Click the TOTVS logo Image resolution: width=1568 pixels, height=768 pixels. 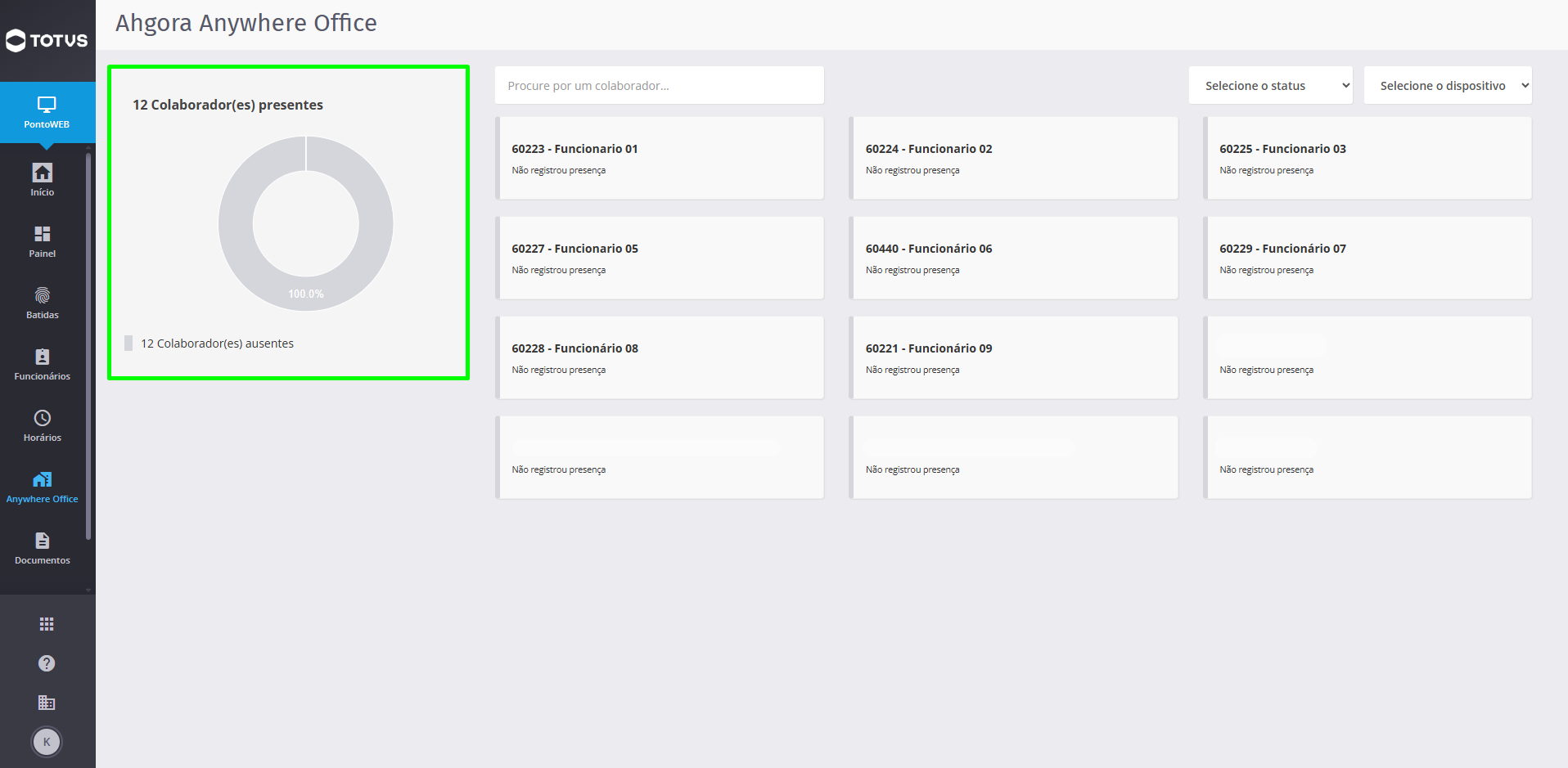pyautogui.click(x=47, y=40)
